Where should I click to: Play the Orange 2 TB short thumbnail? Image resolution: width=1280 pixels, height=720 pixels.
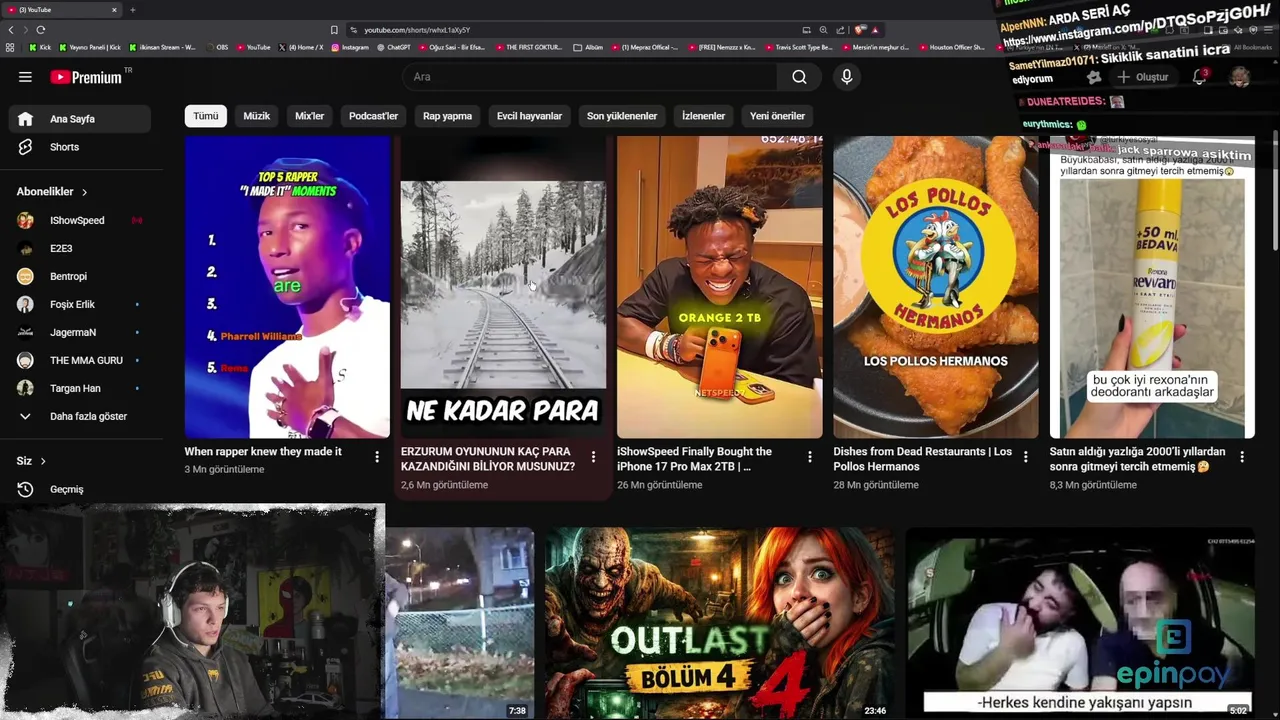720,287
